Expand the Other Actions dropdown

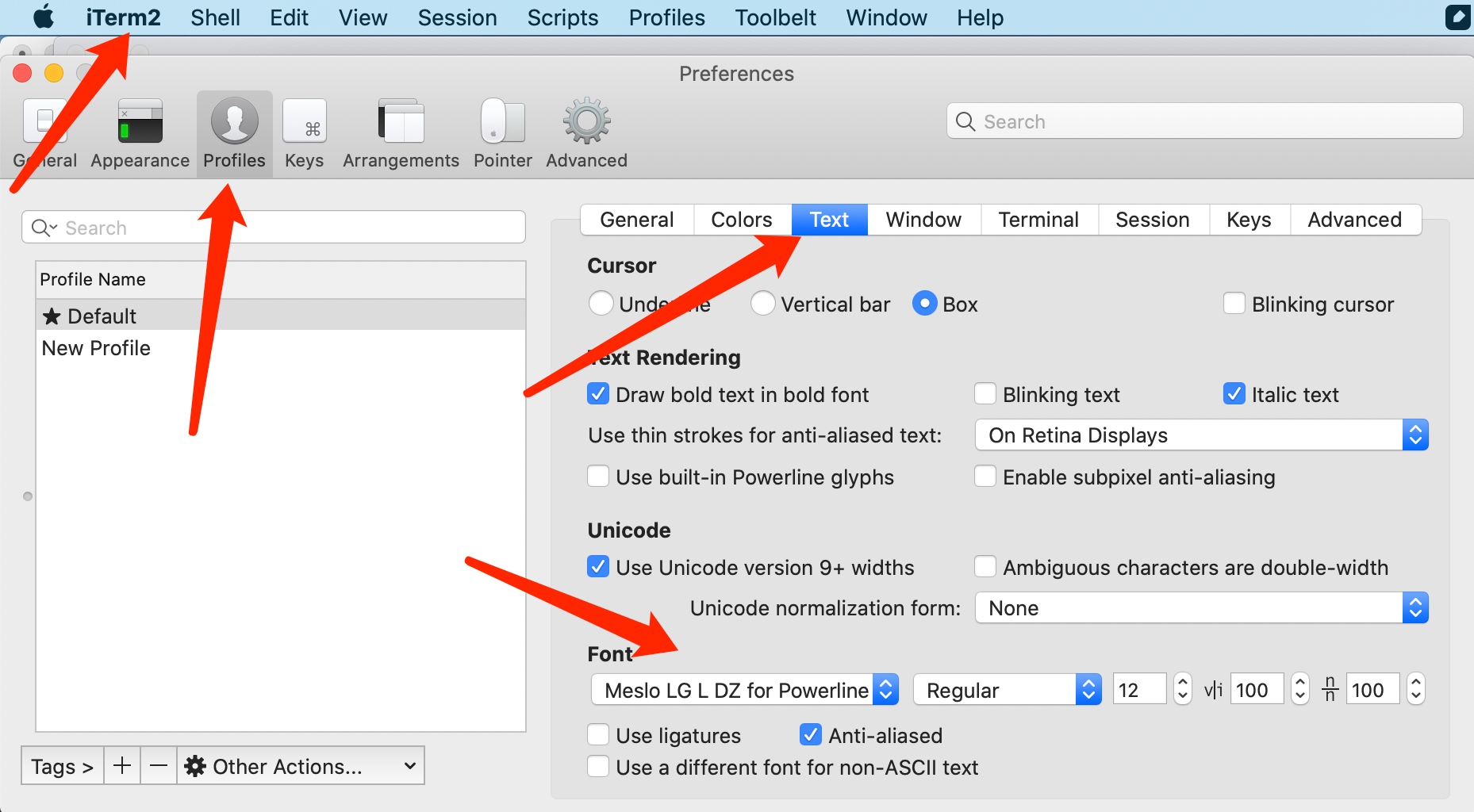tap(301, 766)
